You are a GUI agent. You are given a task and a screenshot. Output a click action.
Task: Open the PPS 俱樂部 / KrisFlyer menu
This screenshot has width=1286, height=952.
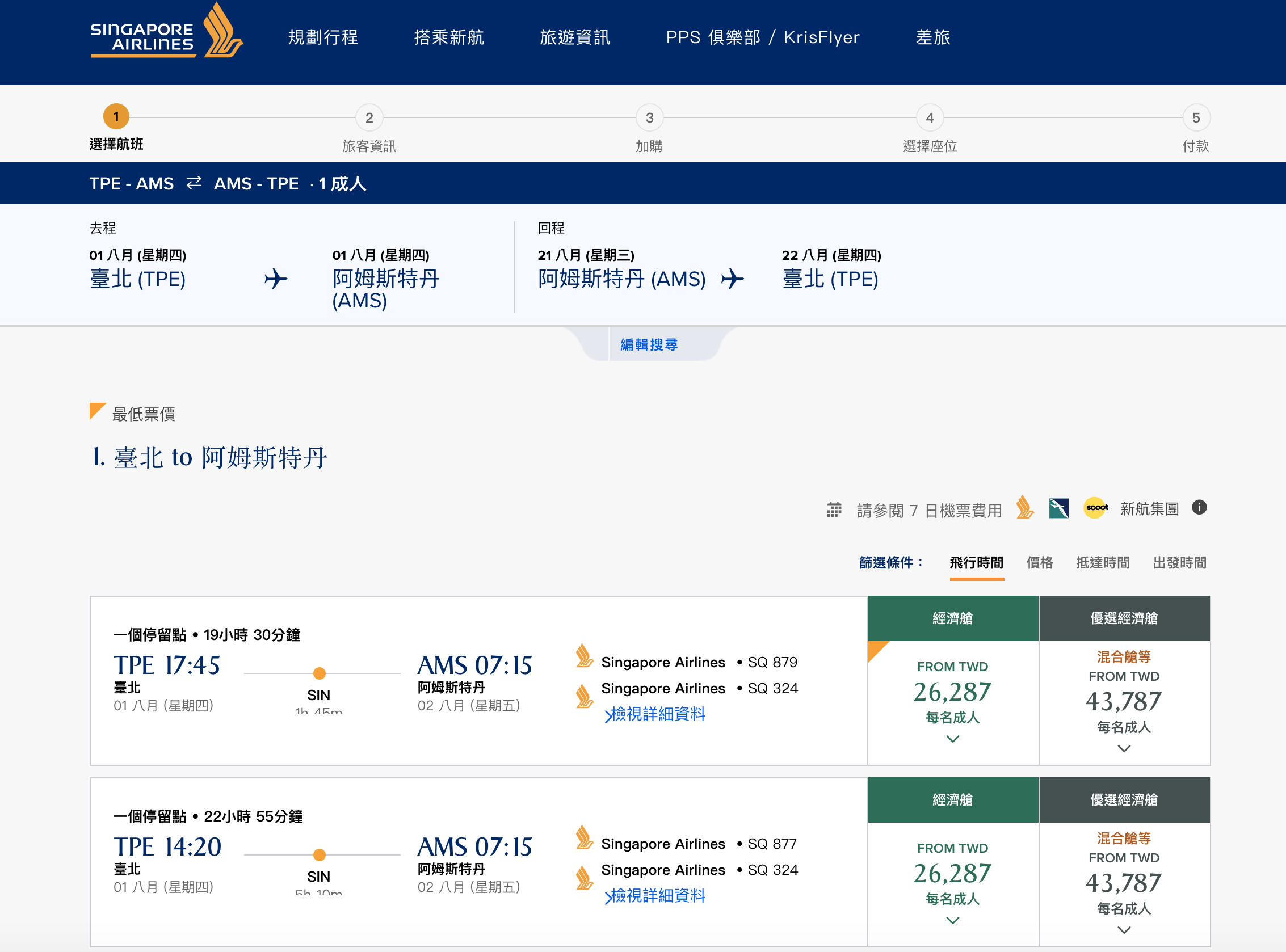pyautogui.click(x=763, y=37)
